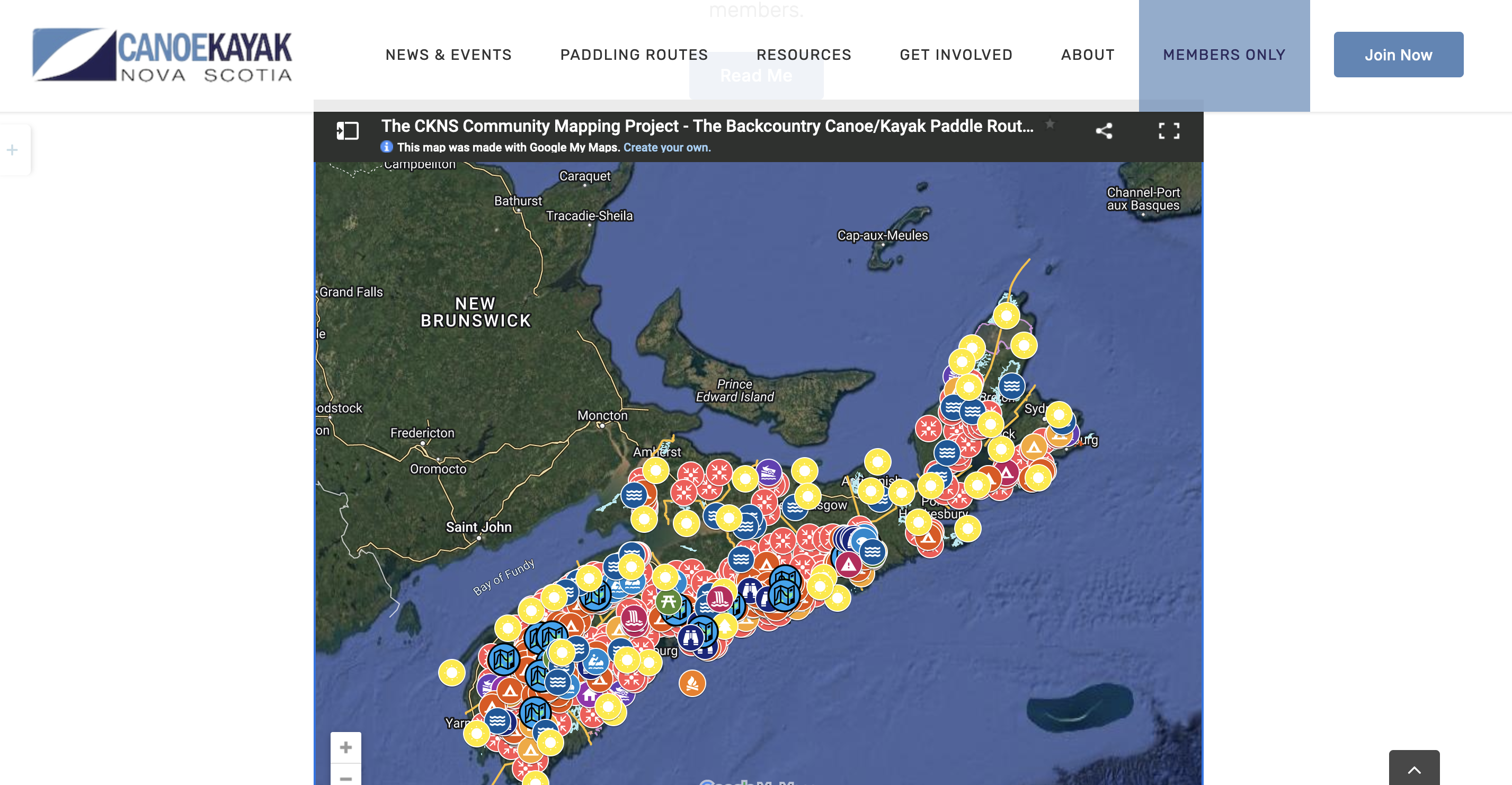
Task: Click the Oromocto label on the map
Action: (438, 469)
